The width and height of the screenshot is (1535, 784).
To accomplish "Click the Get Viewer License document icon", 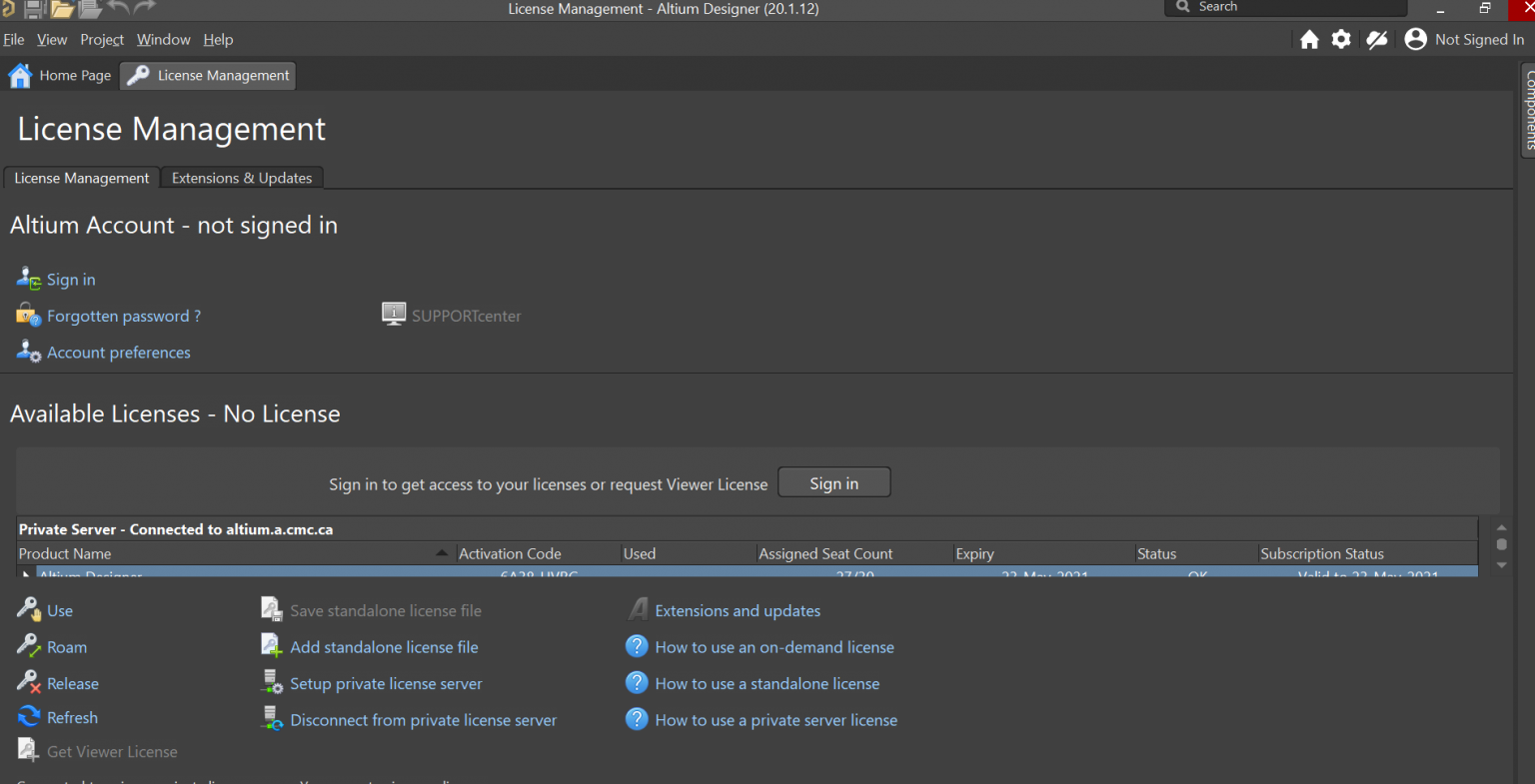I will point(28,750).
